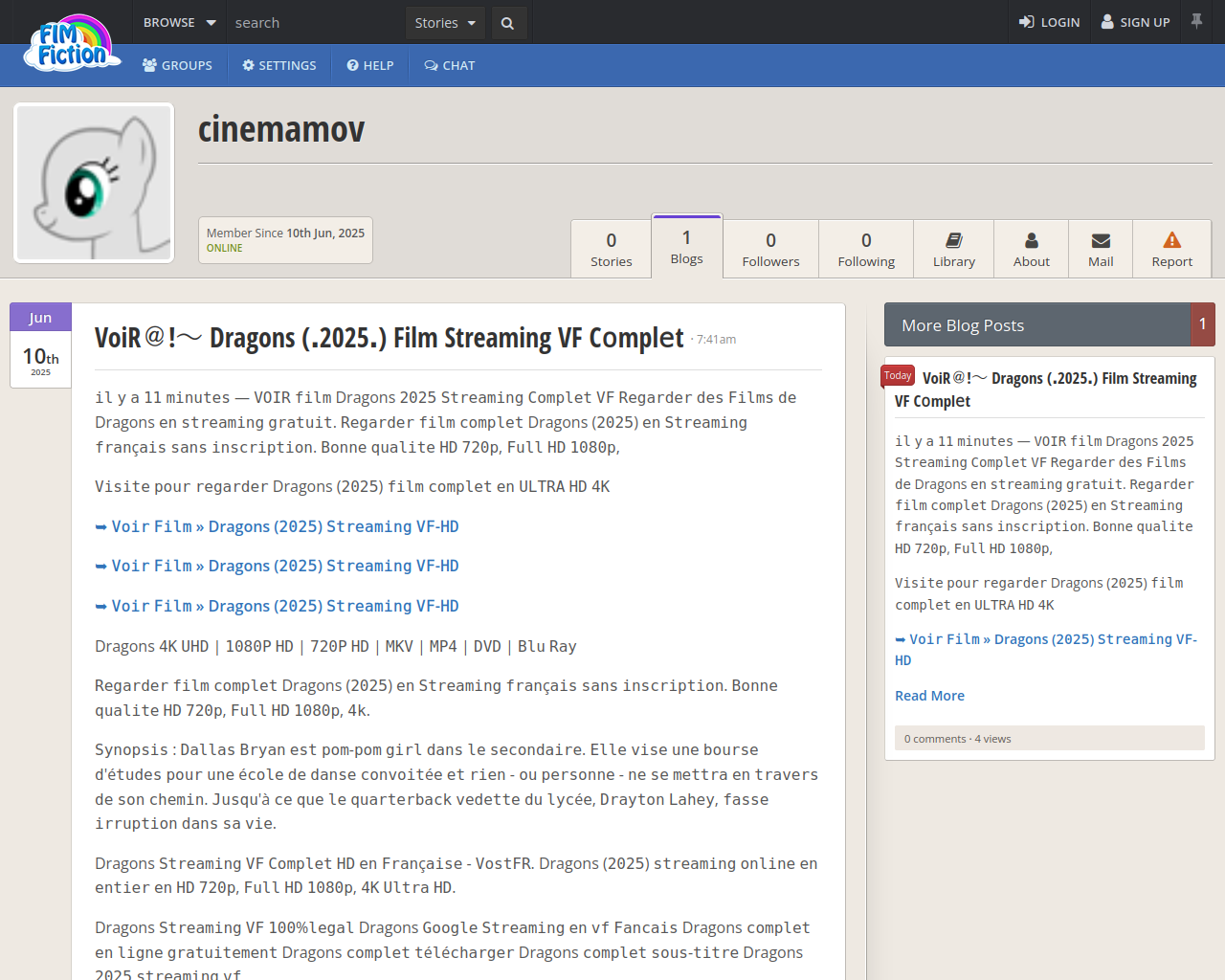Image resolution: width=1225 pixels, height=980 pixels.
Task: Click the 7:41am timestamp
Action: tap(716, 340)
